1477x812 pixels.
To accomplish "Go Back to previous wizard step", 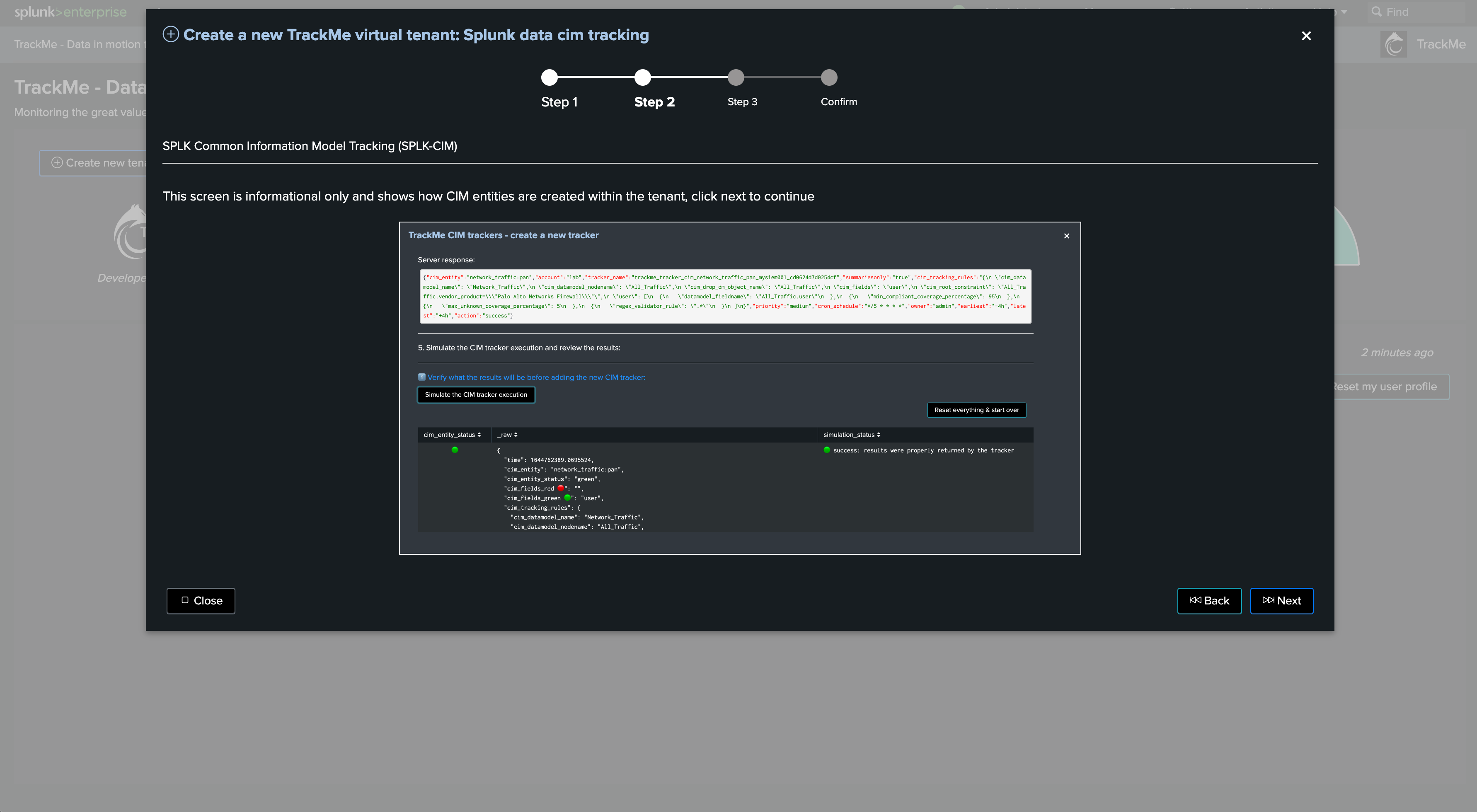I will coord(1209,601).
